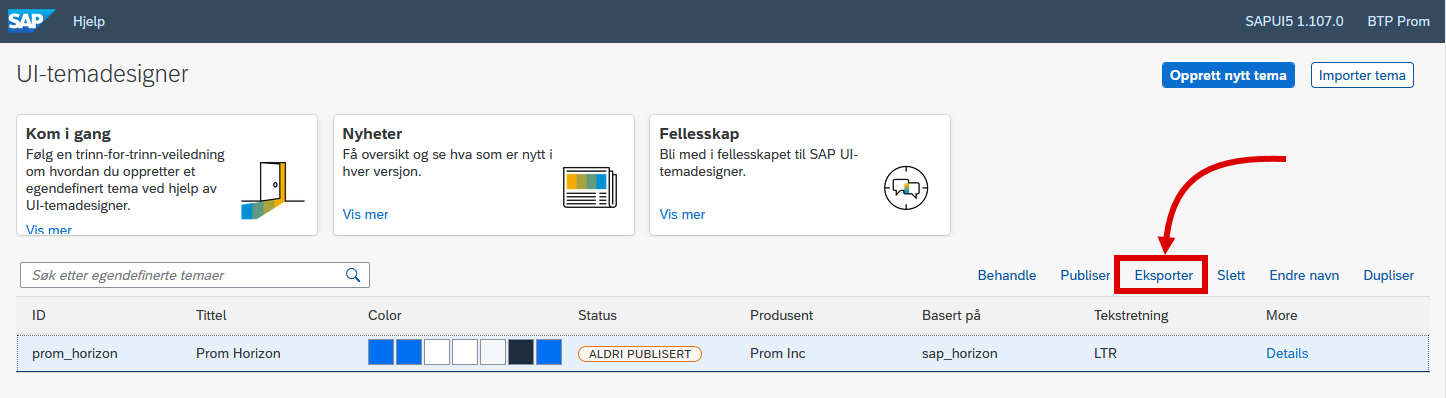Click Vis mer under Kom i gang

[49, 230]
